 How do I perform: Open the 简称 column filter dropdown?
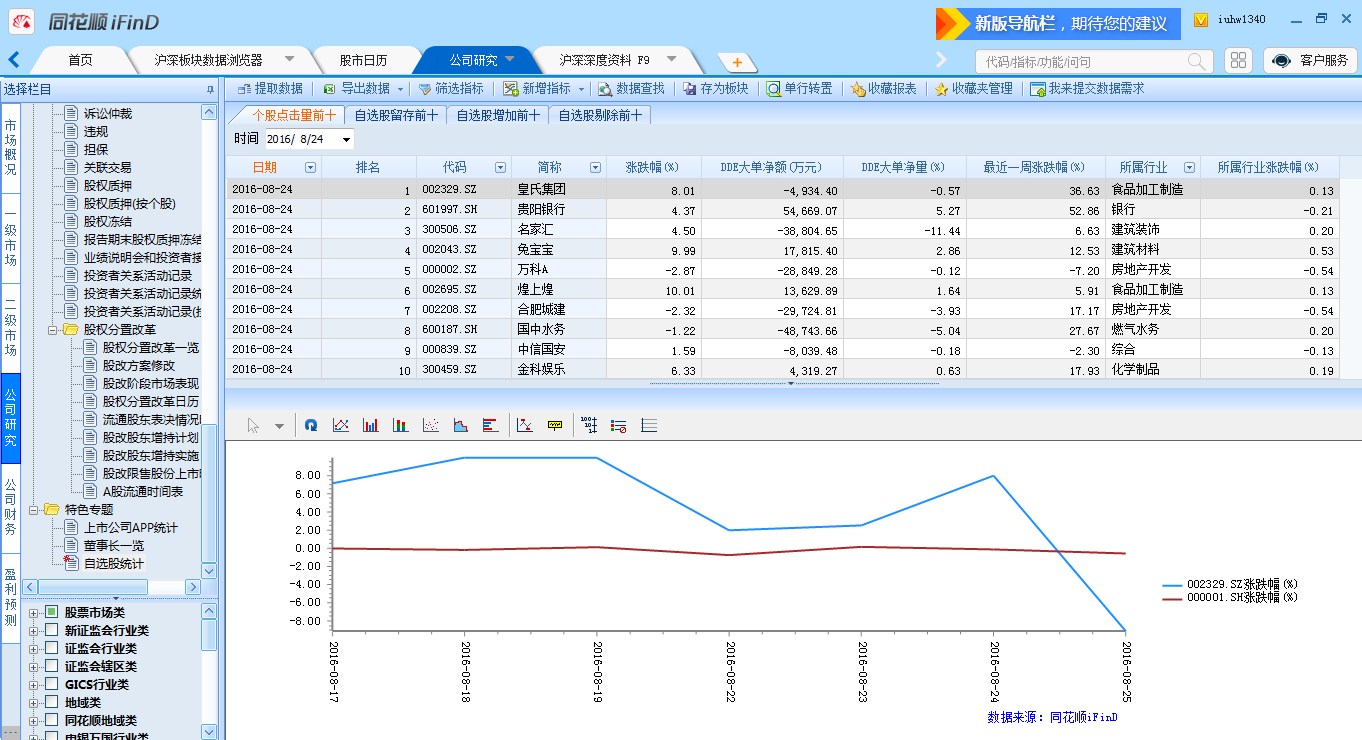(x=596, y=168)
